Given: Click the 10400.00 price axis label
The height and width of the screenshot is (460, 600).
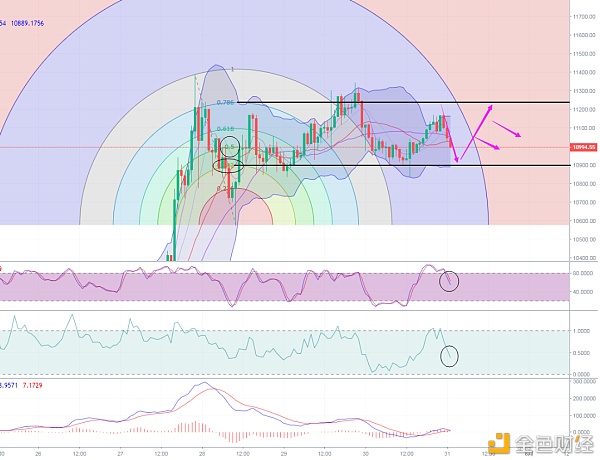Looking at the screenshot, I should [584, 258].
